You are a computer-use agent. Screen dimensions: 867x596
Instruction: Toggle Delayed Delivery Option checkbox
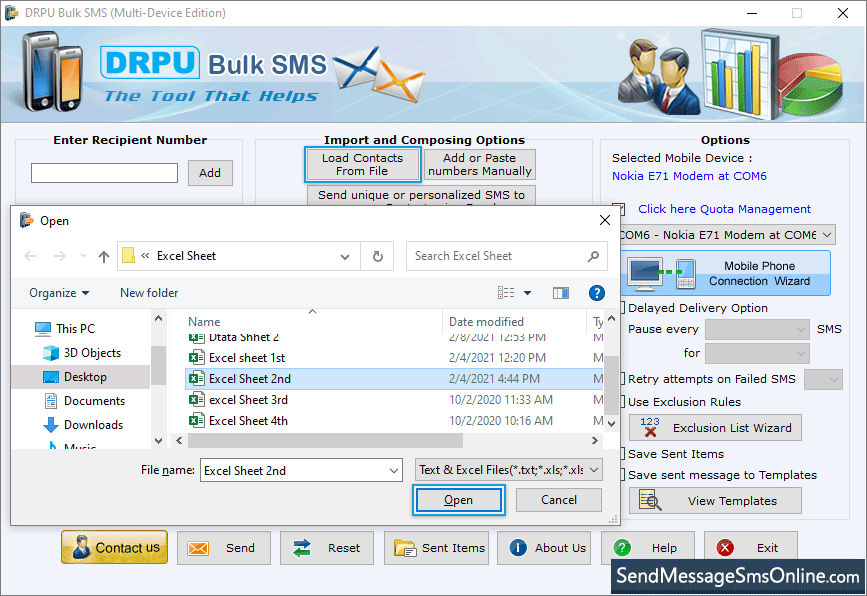622,308
